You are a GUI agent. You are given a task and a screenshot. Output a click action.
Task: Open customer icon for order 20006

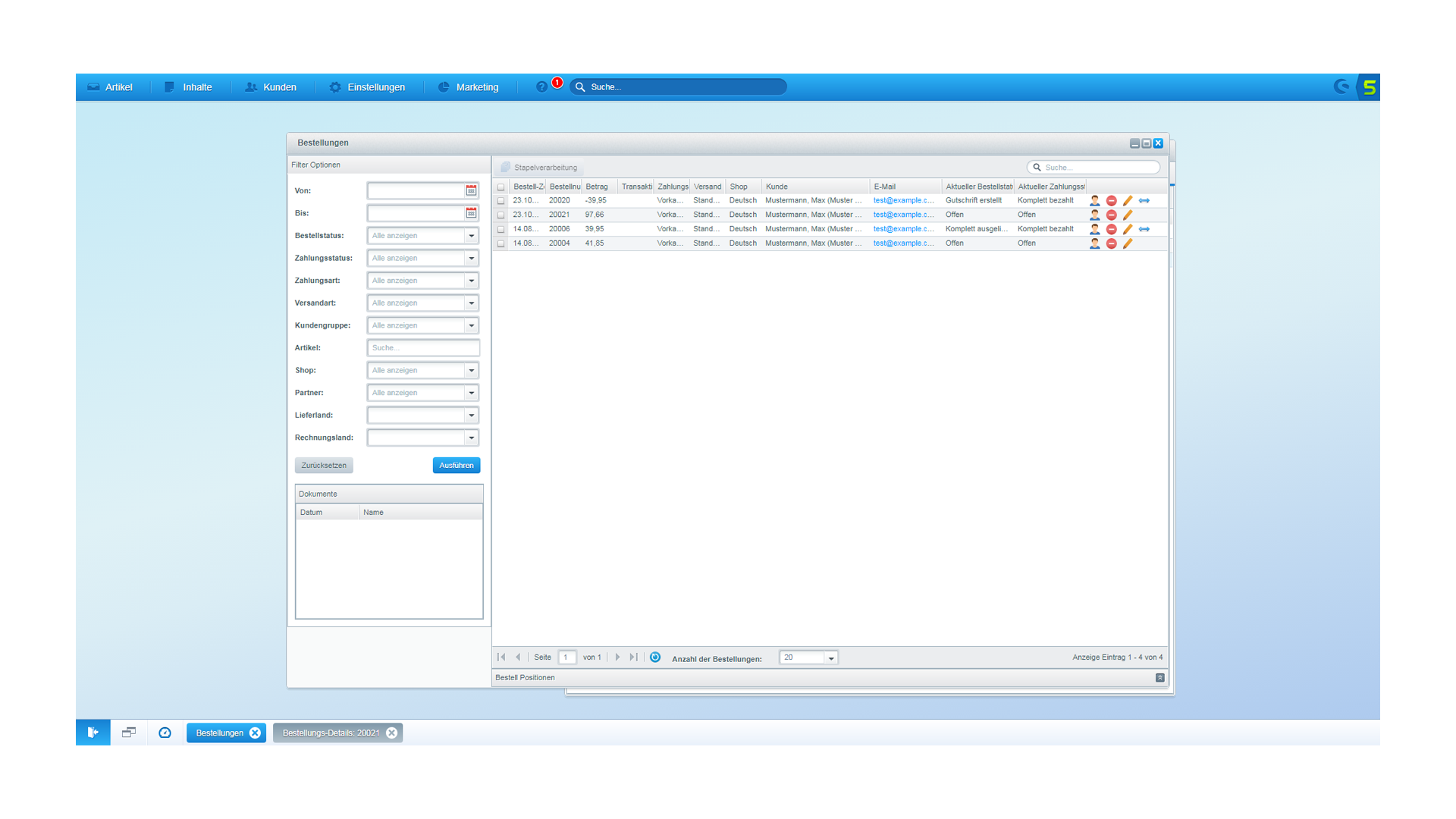pyautogui.click(x=1094, y=229)
